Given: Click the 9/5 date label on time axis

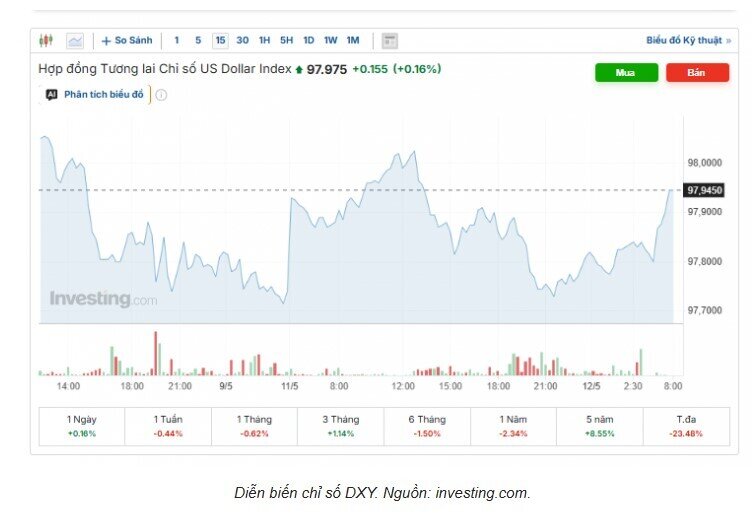Looking at the screenshot, I should [x=226, y=386].
